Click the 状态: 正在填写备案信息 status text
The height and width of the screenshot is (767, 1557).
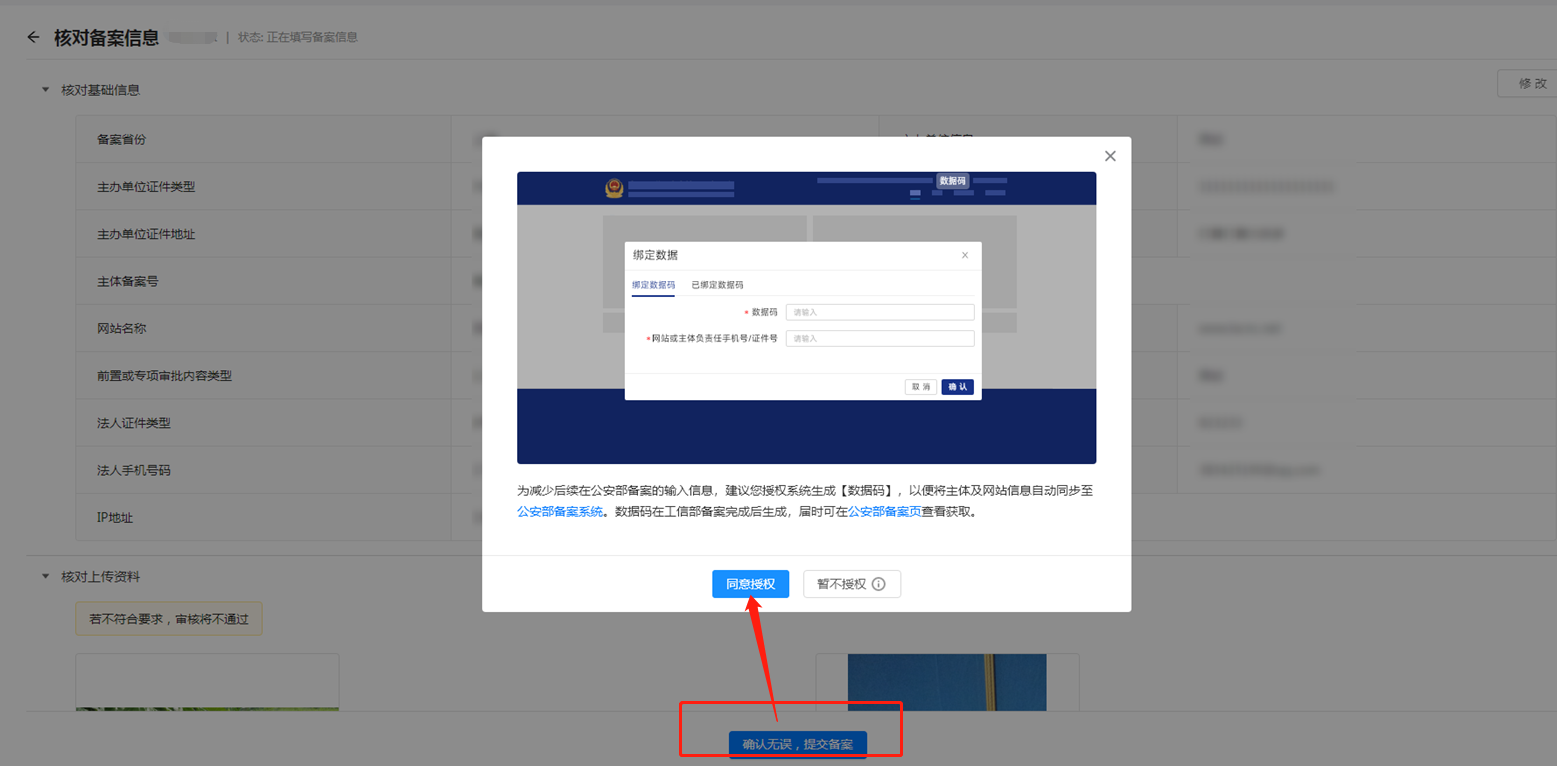pos(298,38)
